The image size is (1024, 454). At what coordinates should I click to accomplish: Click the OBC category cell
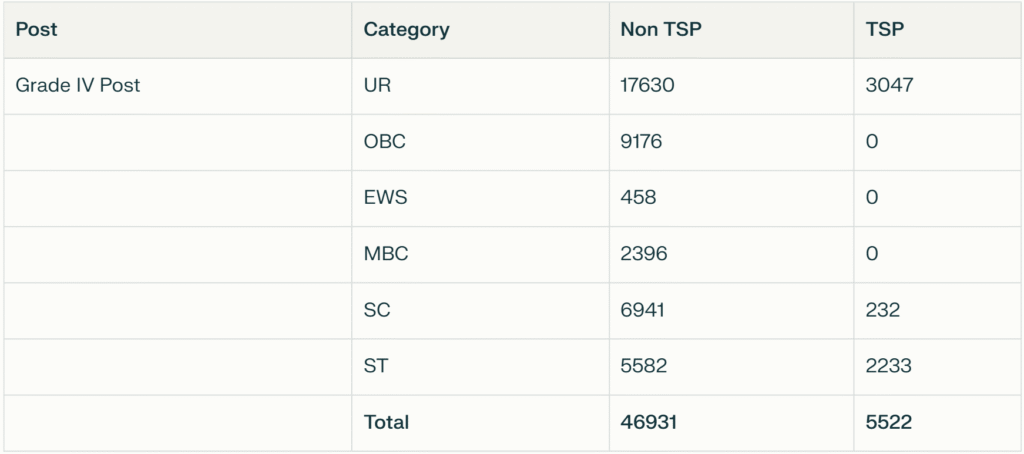pos(384,141)
